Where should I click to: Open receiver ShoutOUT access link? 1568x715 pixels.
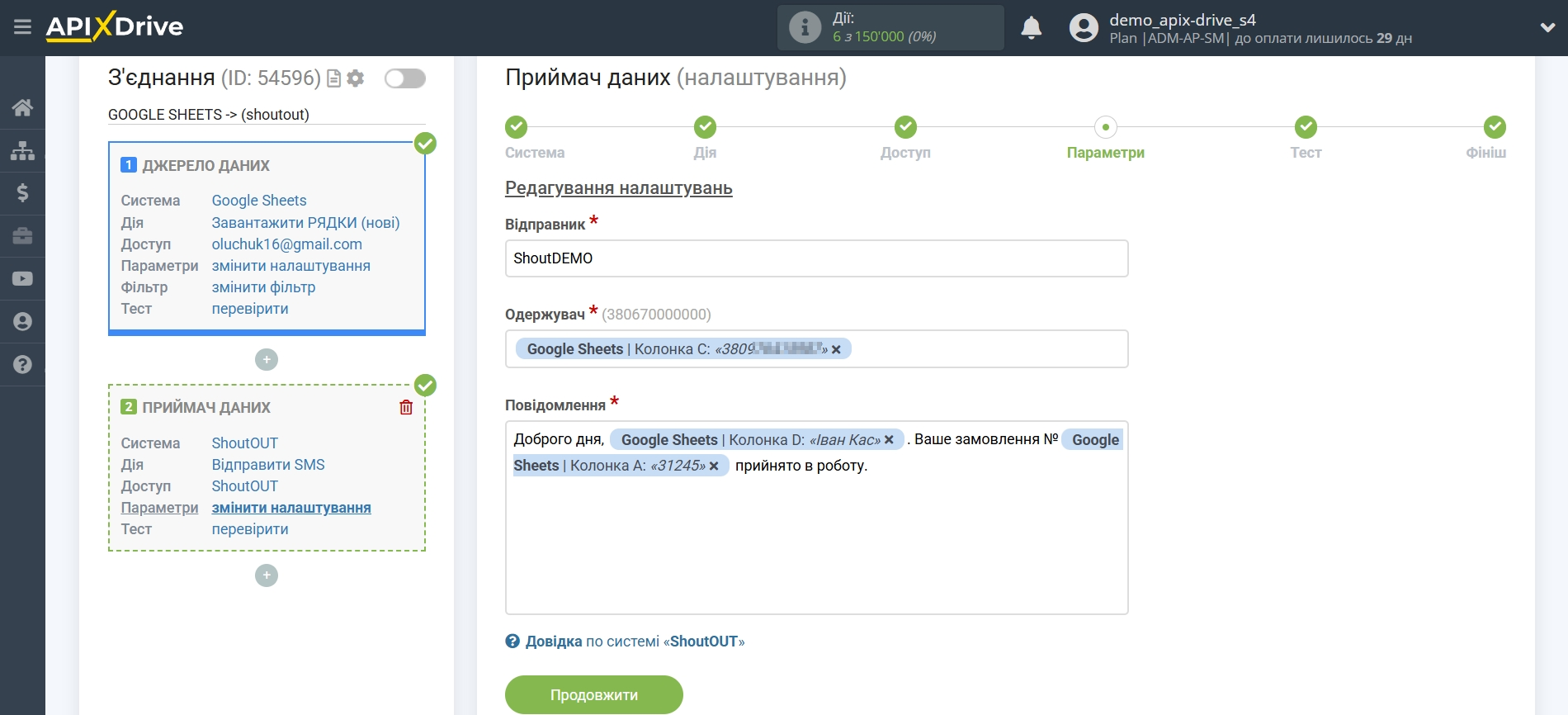244,486
